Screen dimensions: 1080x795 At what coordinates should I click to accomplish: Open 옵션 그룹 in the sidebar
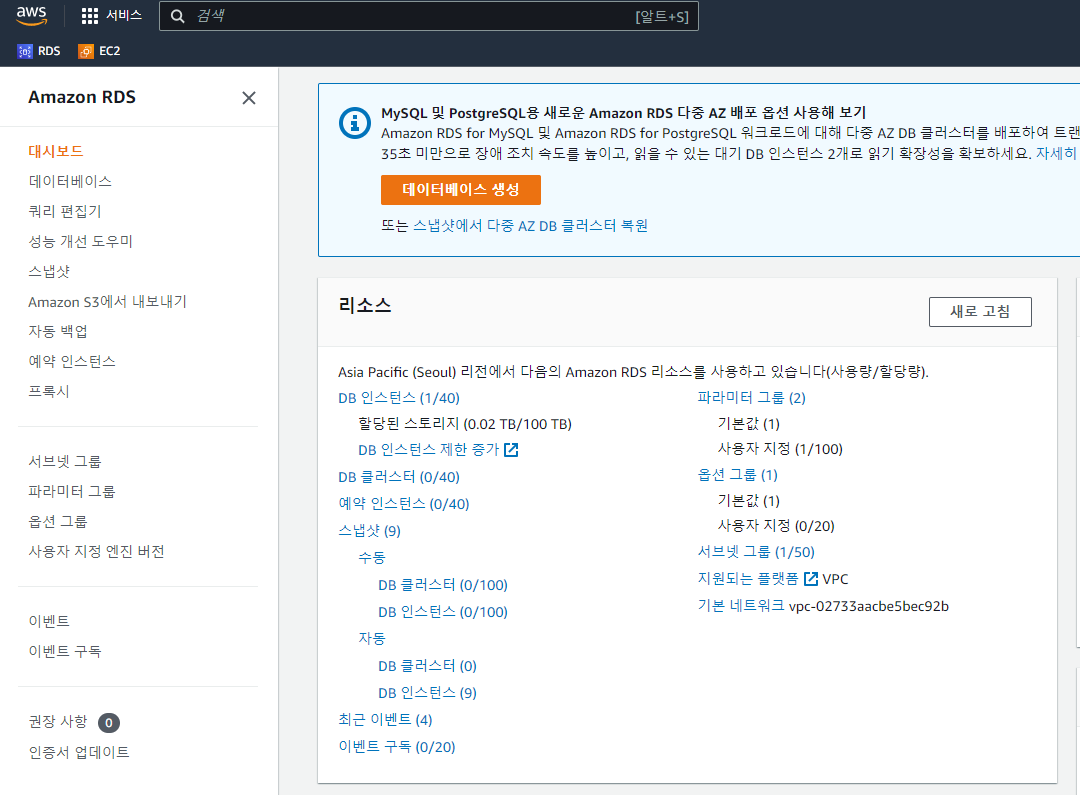pyautogui.click(x=58, y=522)
